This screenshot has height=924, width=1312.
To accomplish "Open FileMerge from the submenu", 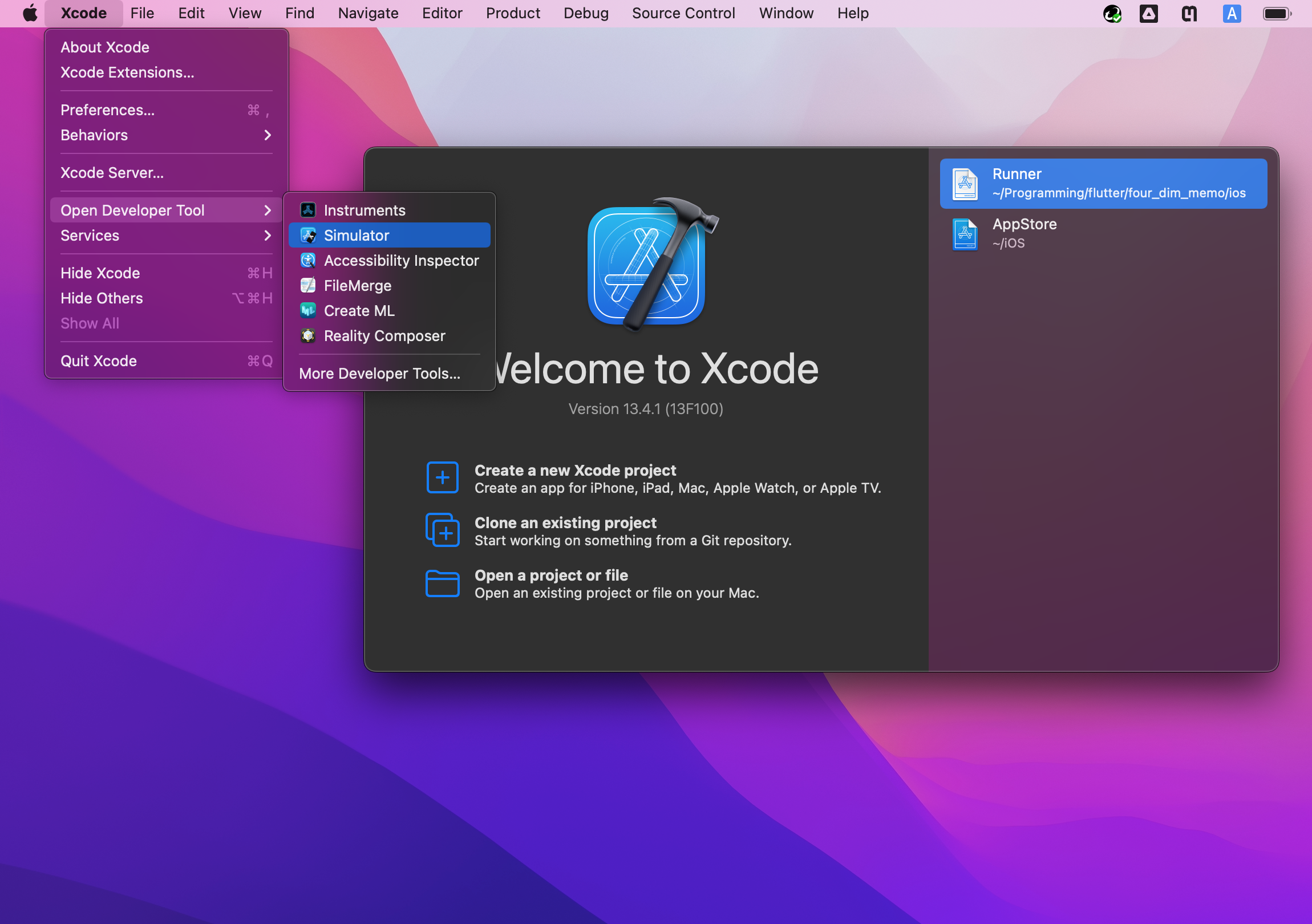I will coord(389,286).
